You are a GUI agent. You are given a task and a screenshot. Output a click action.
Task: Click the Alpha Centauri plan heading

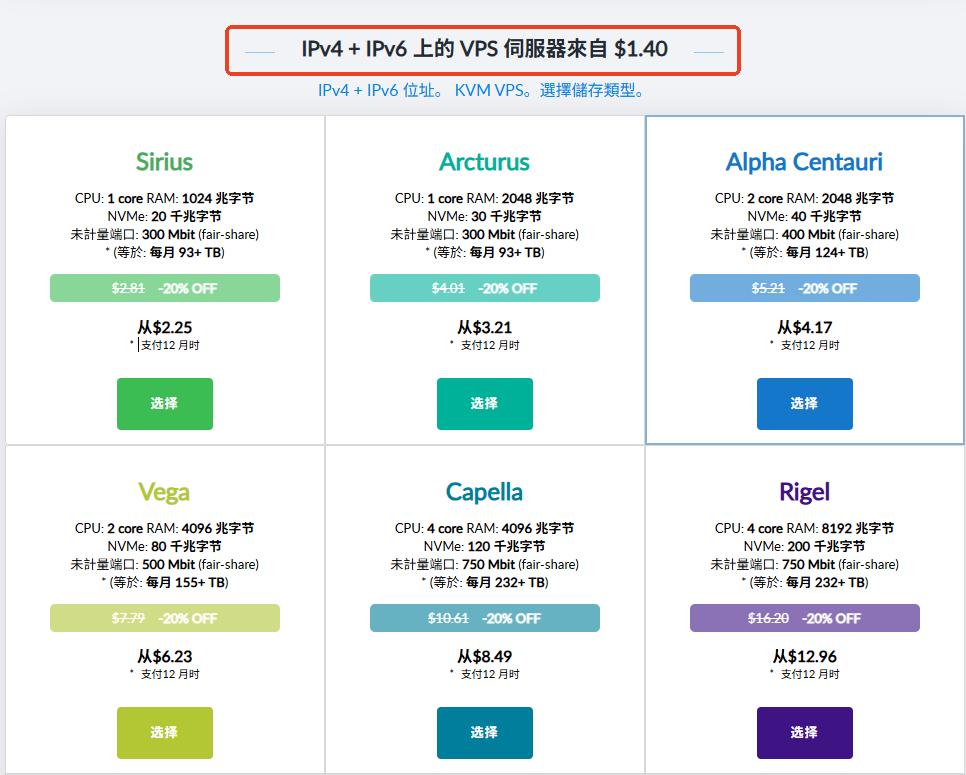pos(804,162)
